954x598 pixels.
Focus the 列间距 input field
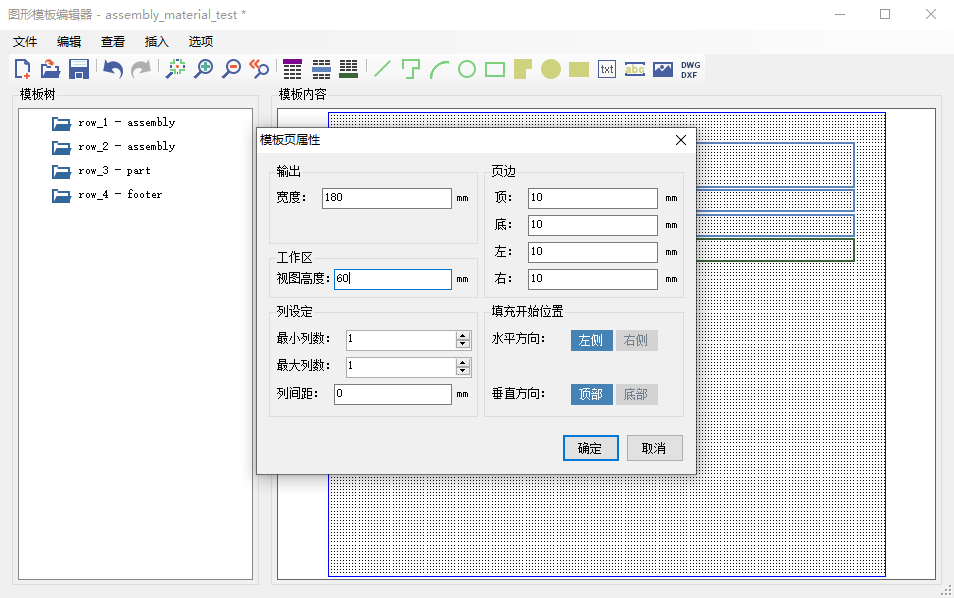coord(393,394)
